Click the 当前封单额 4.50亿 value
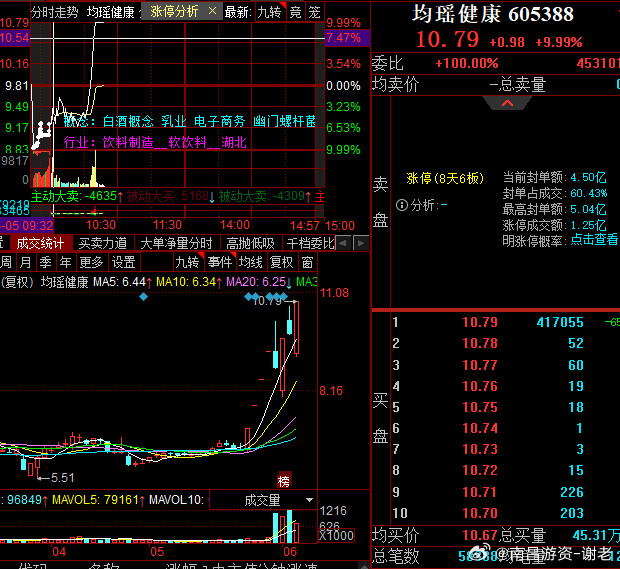 [589, 177]
